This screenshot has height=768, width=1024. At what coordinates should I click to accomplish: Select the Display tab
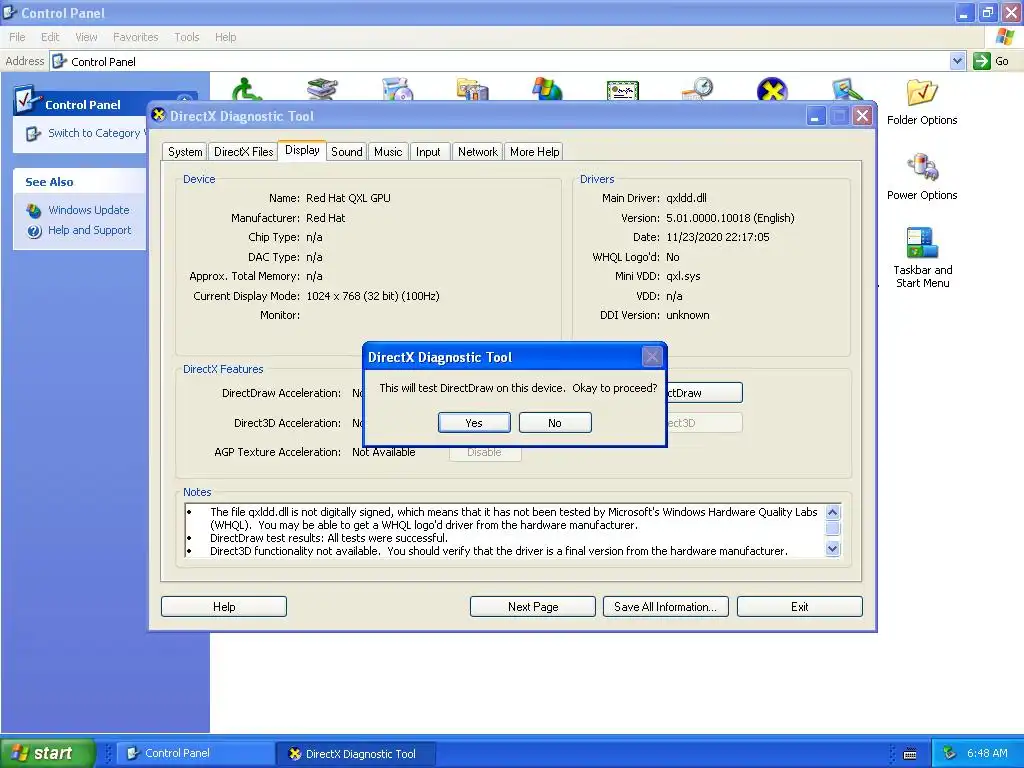coord(302,150)
